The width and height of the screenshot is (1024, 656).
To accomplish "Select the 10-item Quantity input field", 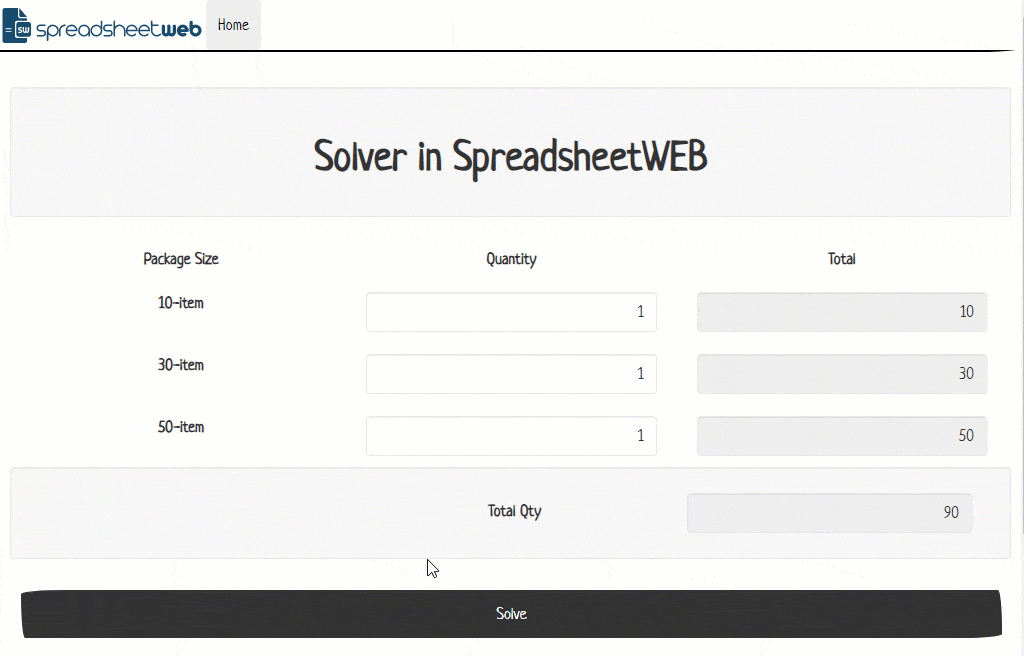I will coord(511,312).
